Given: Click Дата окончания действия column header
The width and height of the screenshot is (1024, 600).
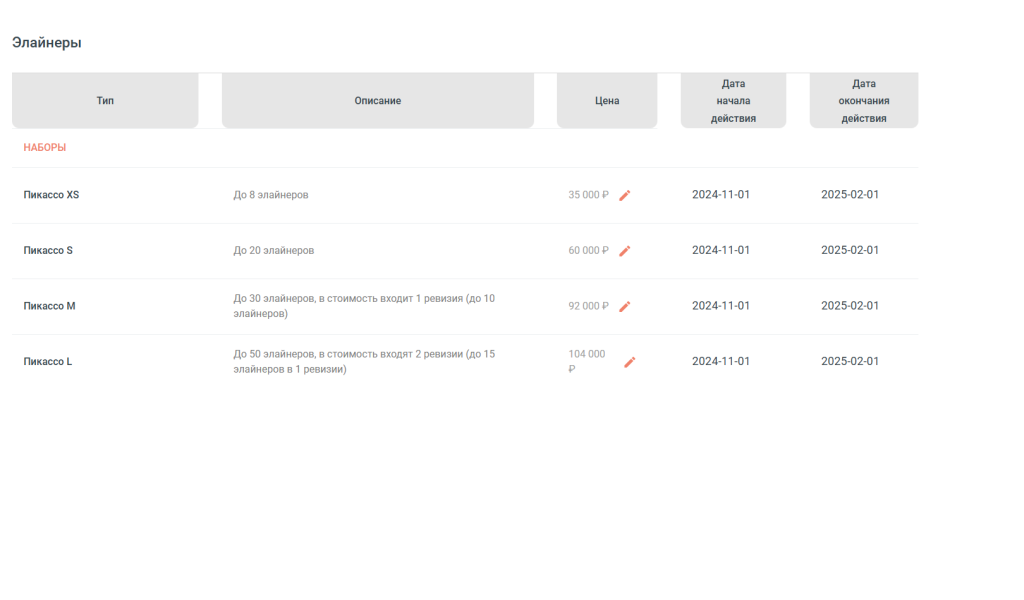Looking at the screenshot, I should (x=863, y=101).
